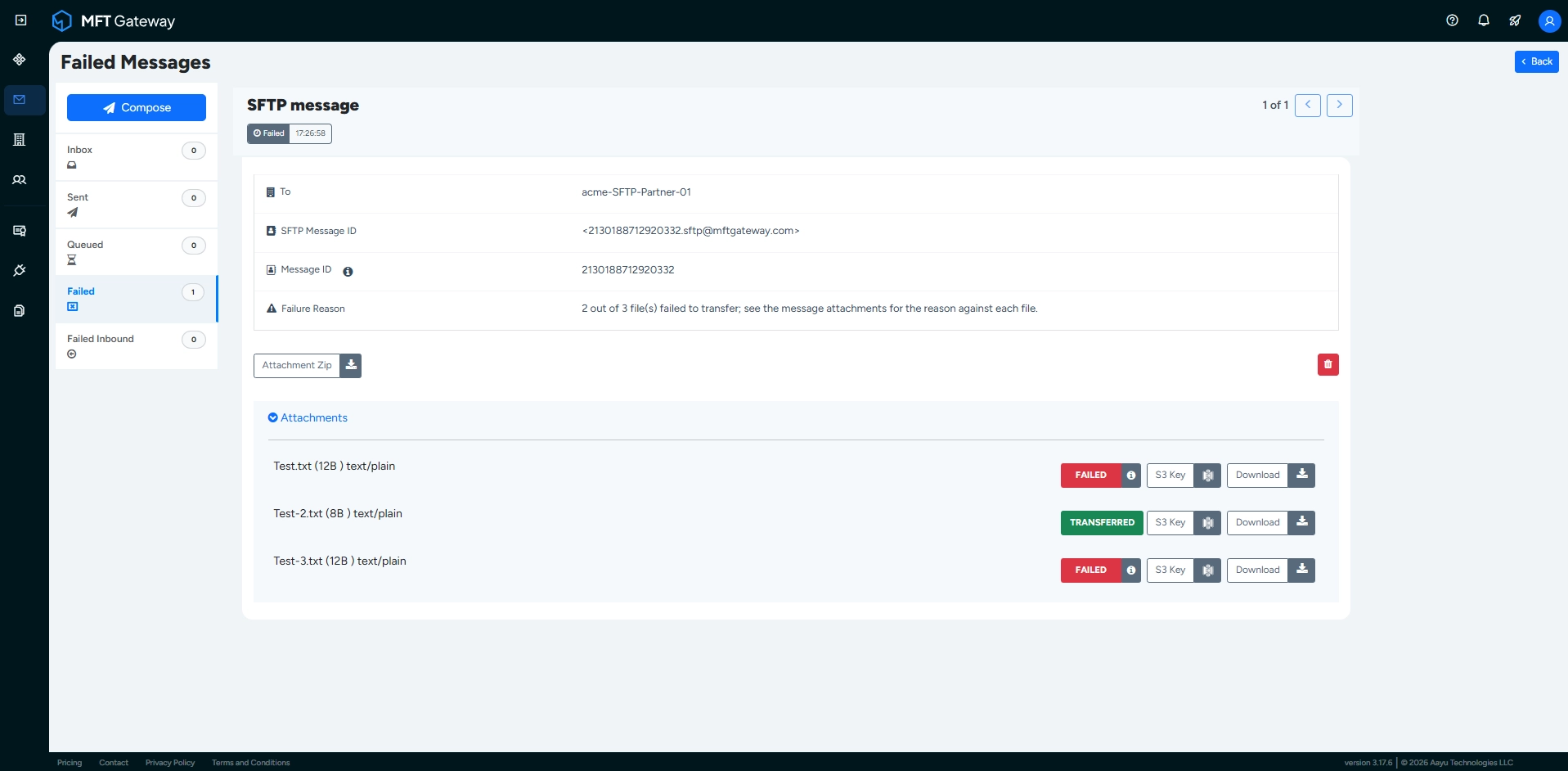Open the user profile avatar
This screenshot has height=771, width=1568.
pyautogui.click(x=1549, y=21)
